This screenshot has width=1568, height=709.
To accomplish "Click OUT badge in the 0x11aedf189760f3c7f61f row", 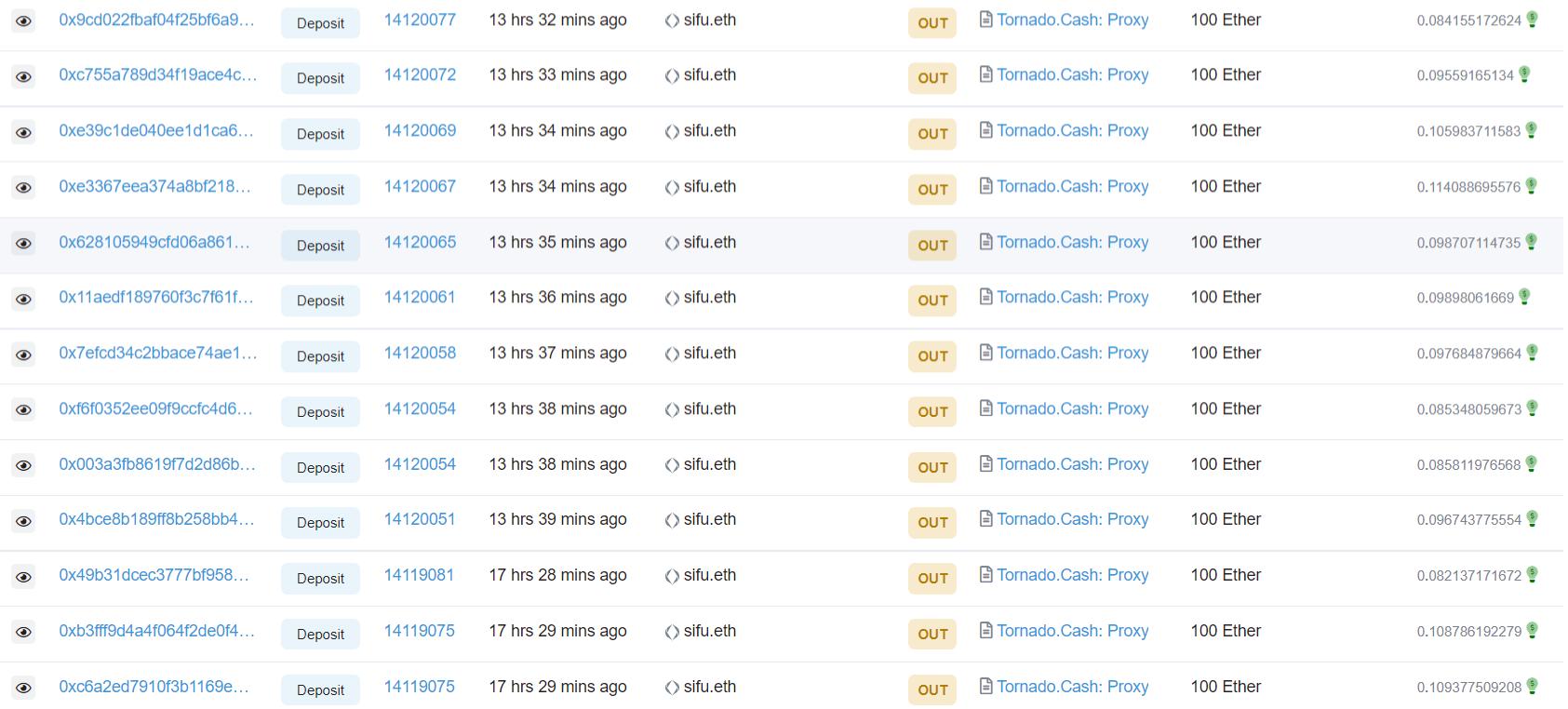I will tap(932, 301).
